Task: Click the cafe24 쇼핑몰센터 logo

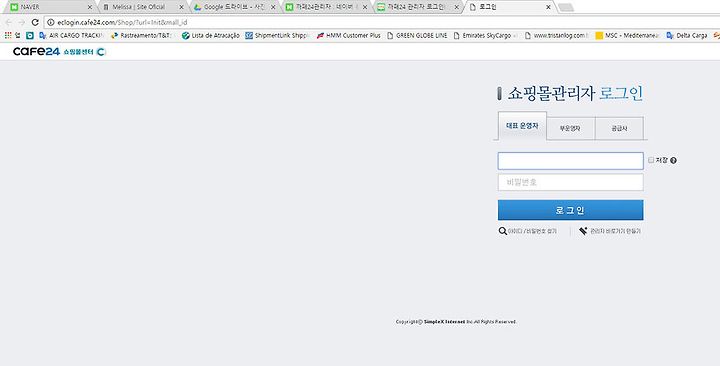Action: coord(59,51)
